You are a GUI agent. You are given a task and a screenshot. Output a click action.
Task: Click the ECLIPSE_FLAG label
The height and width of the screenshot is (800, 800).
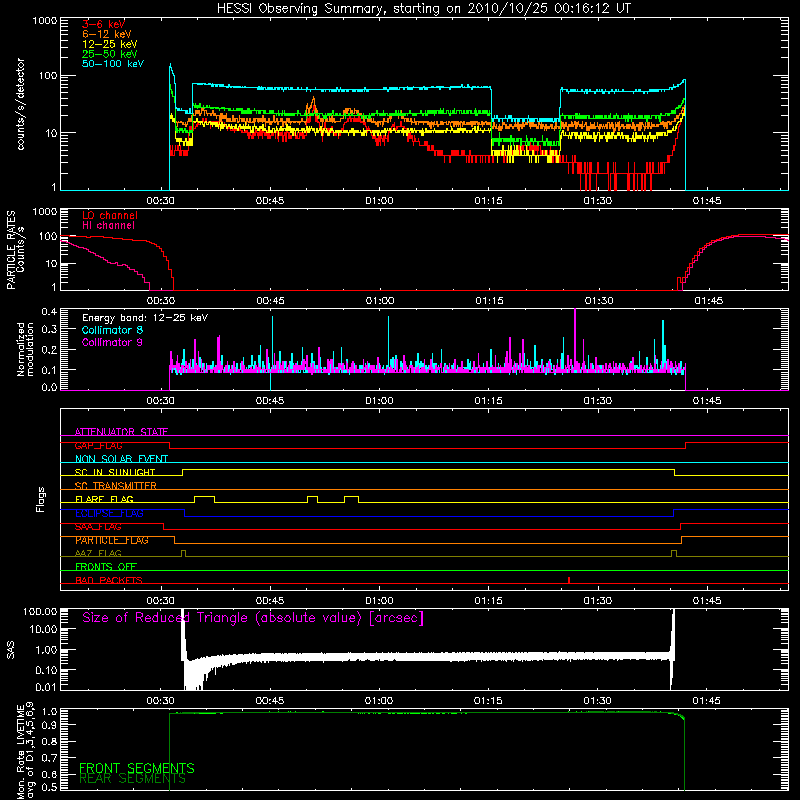(x=109, y=513)
